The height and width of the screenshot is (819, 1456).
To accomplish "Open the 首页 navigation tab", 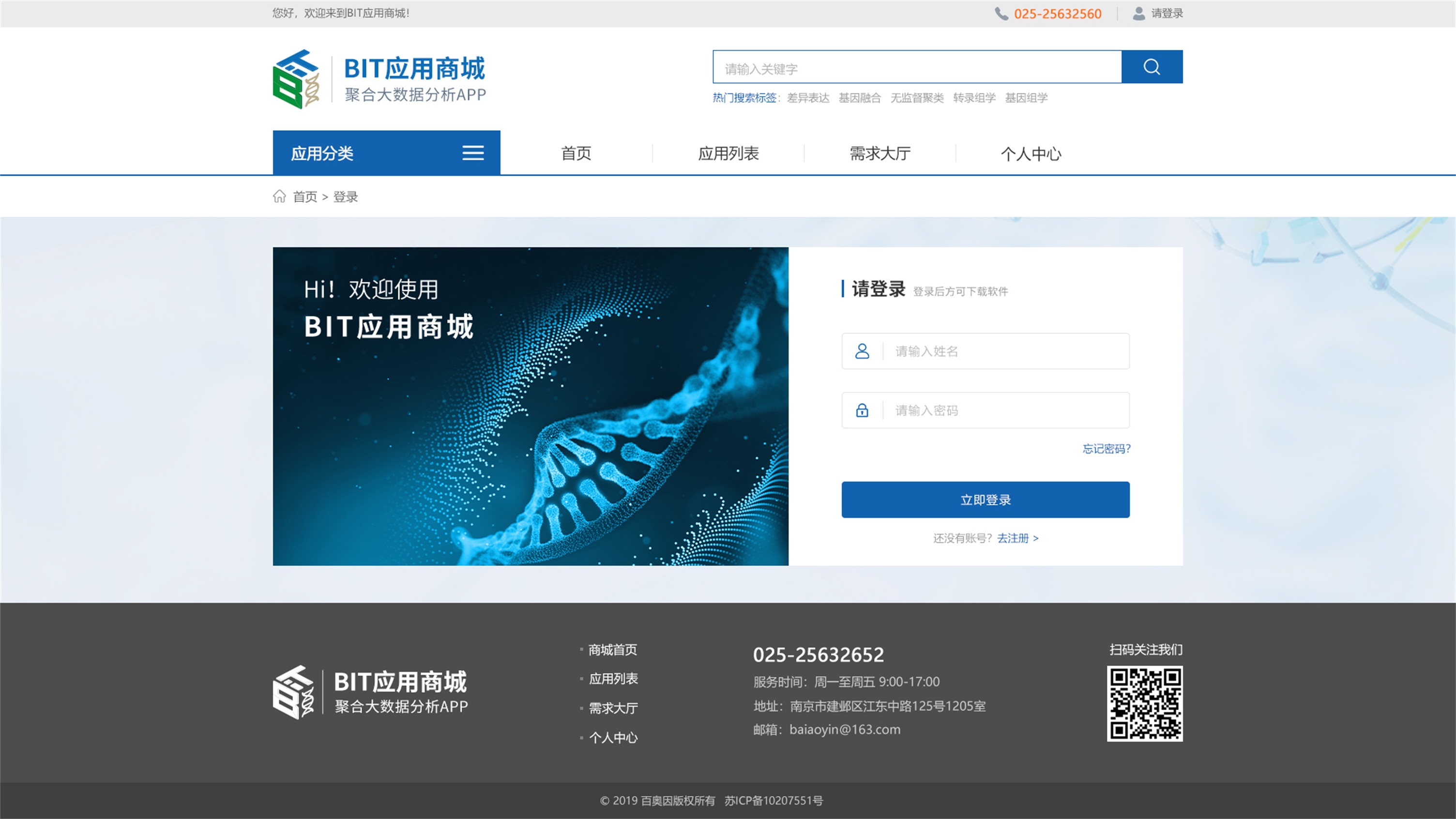I will tap(576, 153).
